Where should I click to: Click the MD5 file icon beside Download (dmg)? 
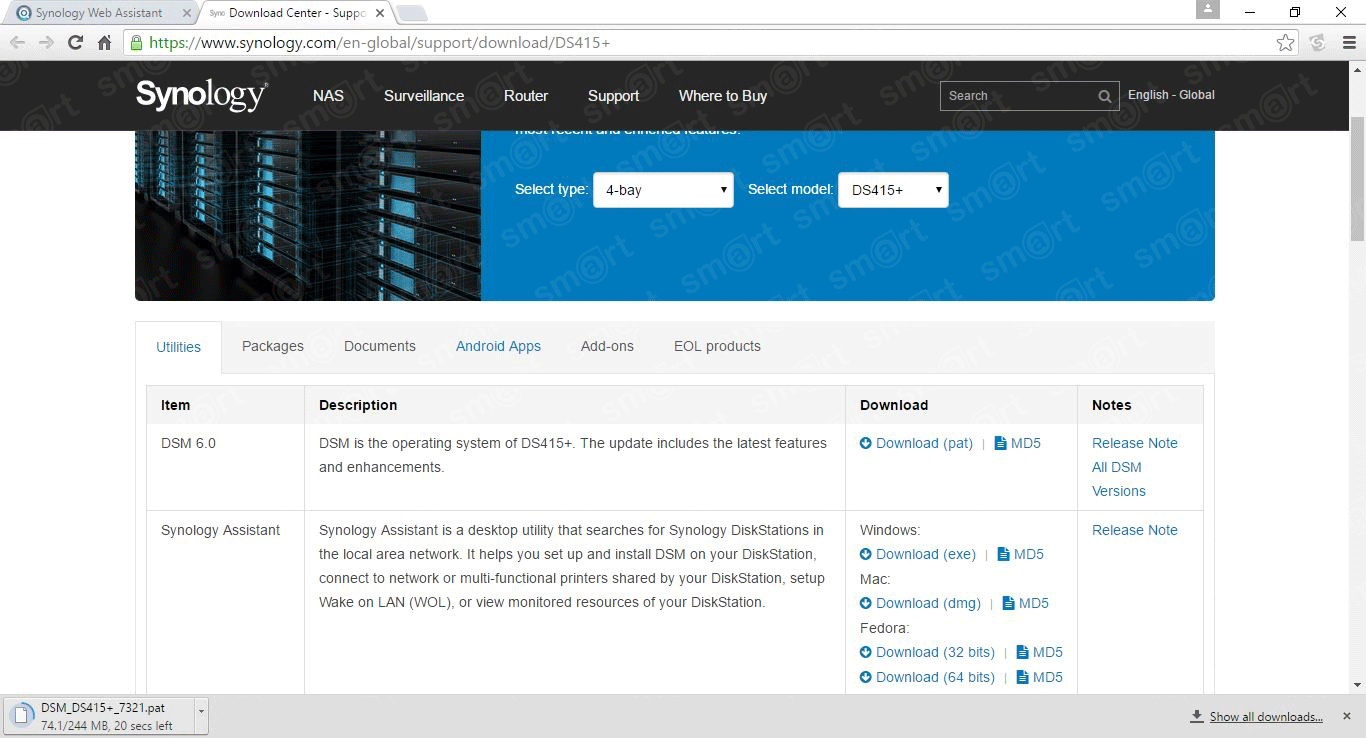(1008, 603)
